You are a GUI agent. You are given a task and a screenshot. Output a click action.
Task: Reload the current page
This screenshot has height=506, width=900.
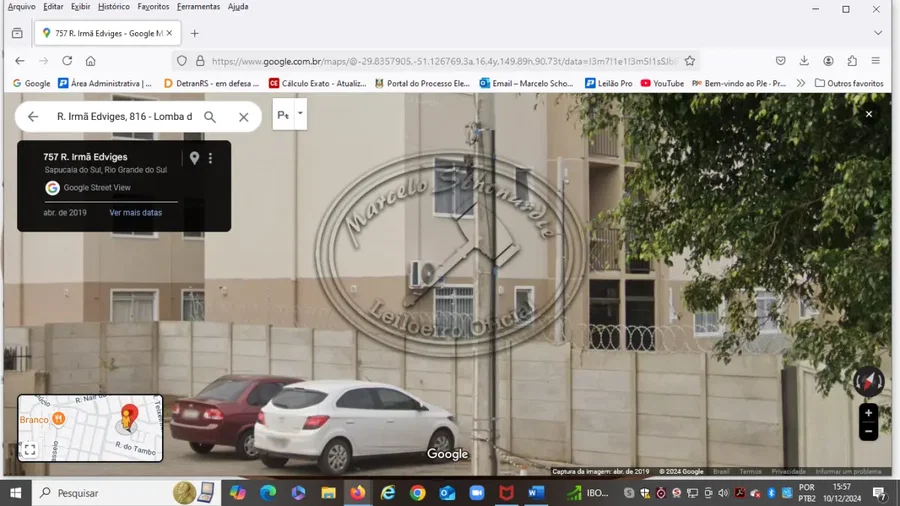[67, 61]
